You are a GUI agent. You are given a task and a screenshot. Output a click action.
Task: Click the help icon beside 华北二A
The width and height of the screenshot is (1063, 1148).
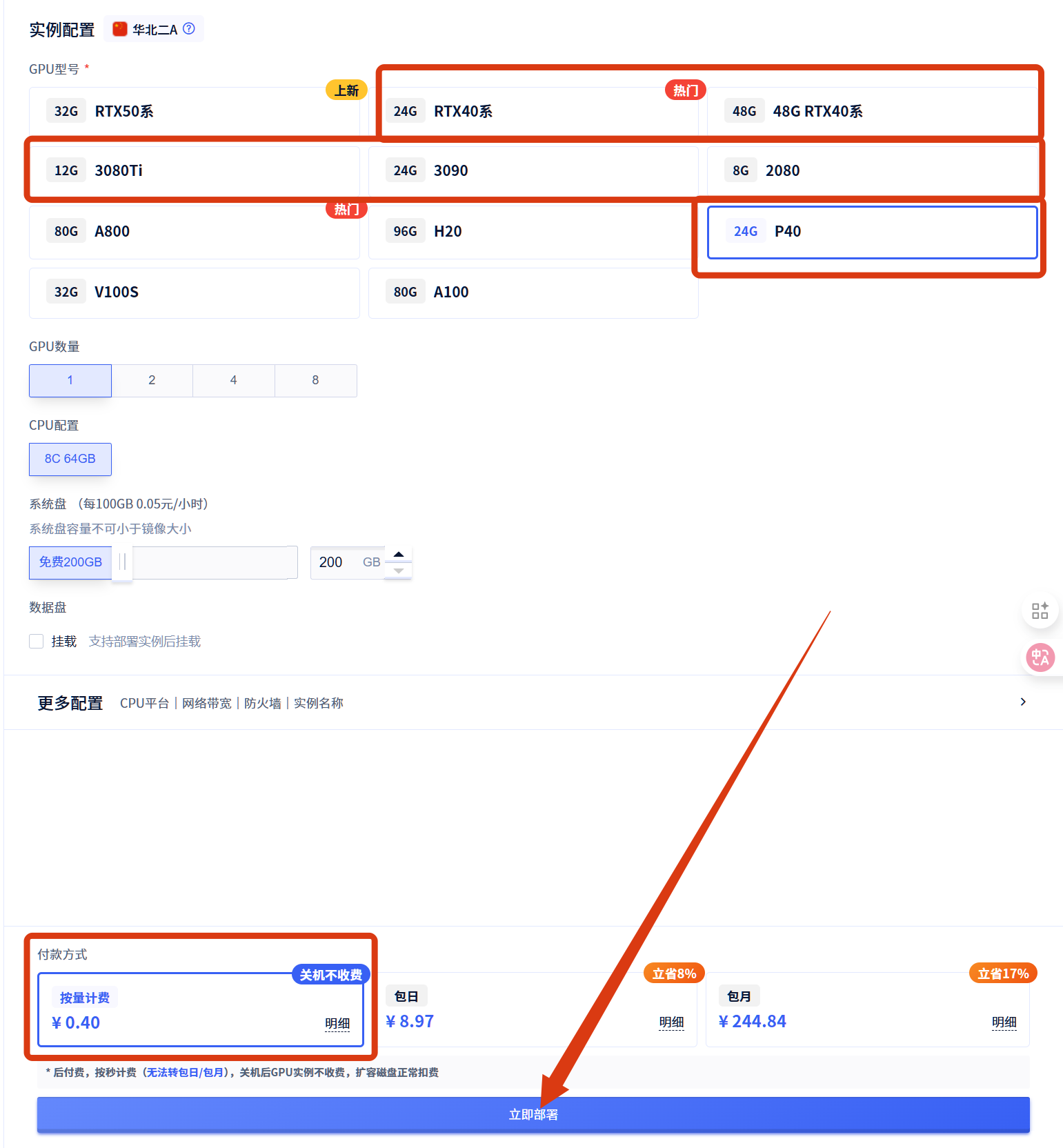point(189,29)
